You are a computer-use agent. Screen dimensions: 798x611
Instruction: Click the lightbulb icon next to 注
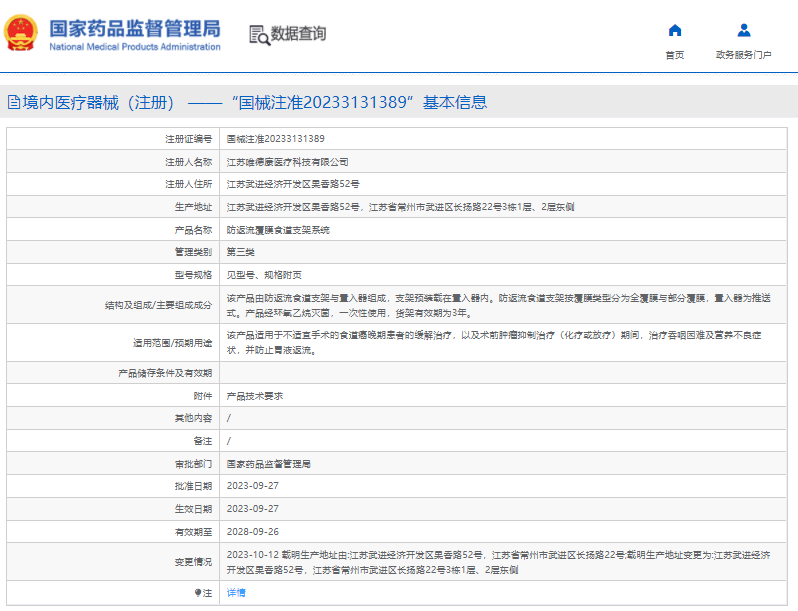pos(197,593)
